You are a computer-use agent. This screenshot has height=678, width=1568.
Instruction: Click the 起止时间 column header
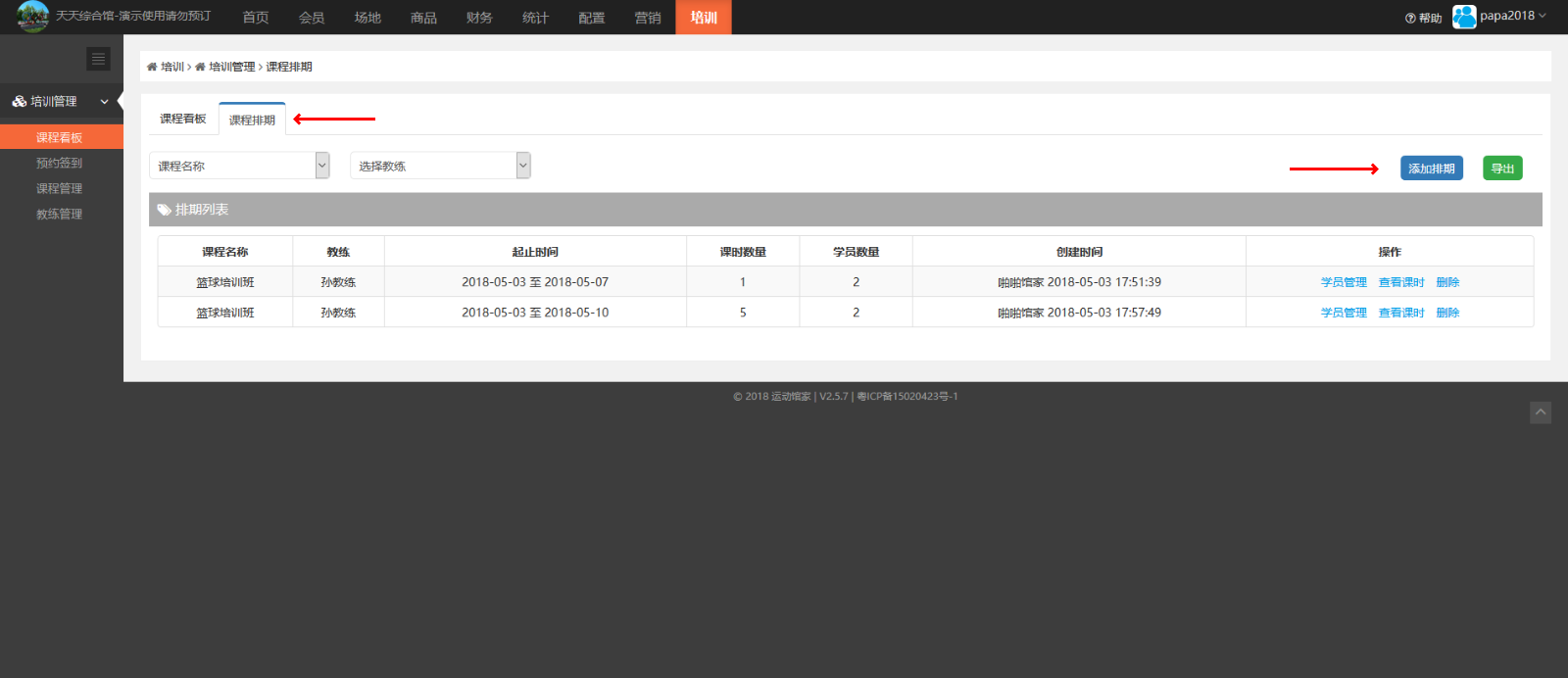coord(535,252)
